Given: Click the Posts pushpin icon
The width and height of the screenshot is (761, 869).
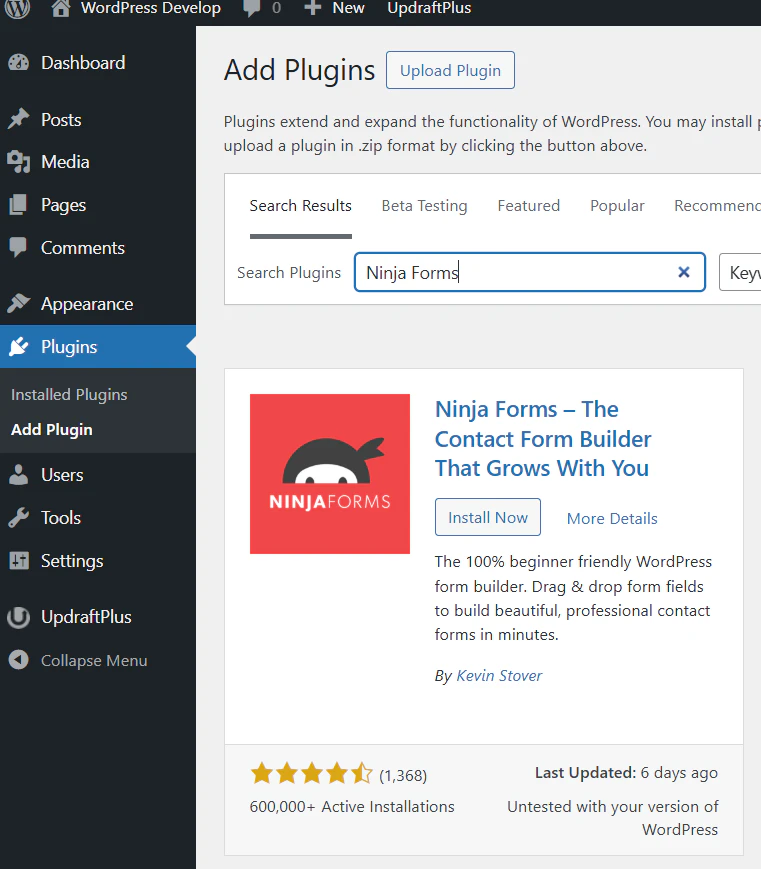Looking at the screenshot, I should click(19, 119).
